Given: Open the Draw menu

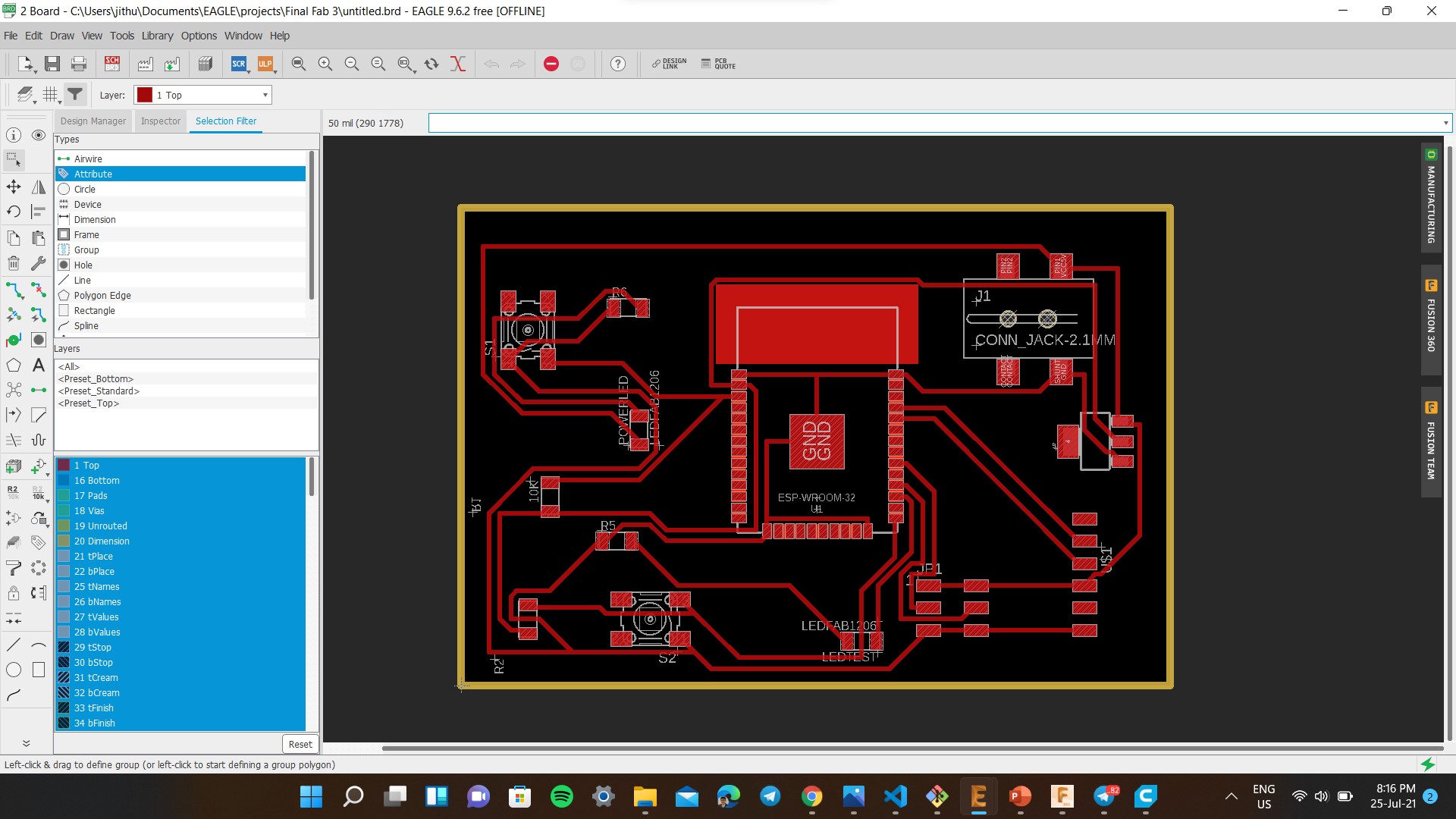Looking at the screenshot, I should click(x=62, y=36).
